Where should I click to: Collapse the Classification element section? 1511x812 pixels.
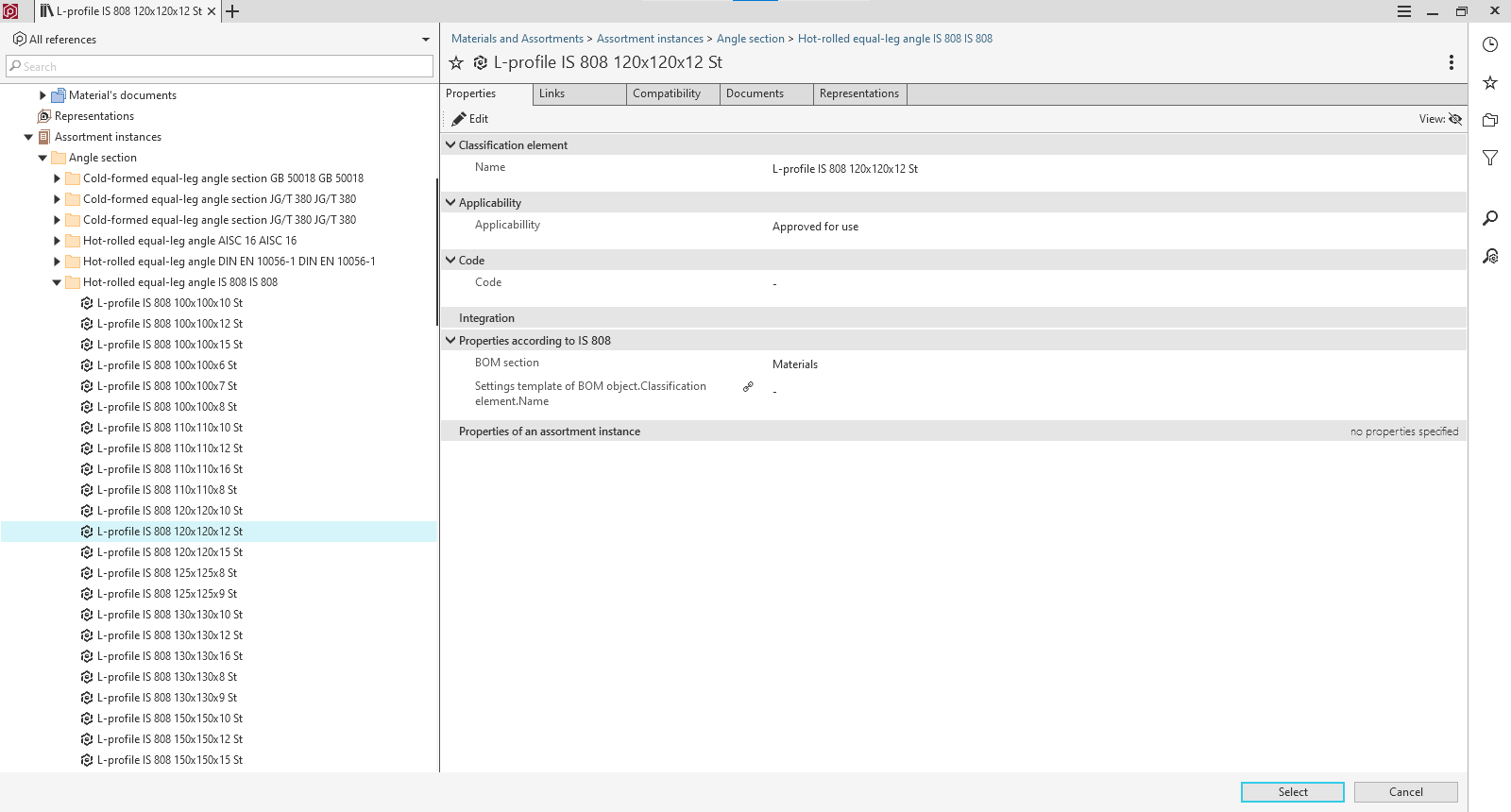450,145
